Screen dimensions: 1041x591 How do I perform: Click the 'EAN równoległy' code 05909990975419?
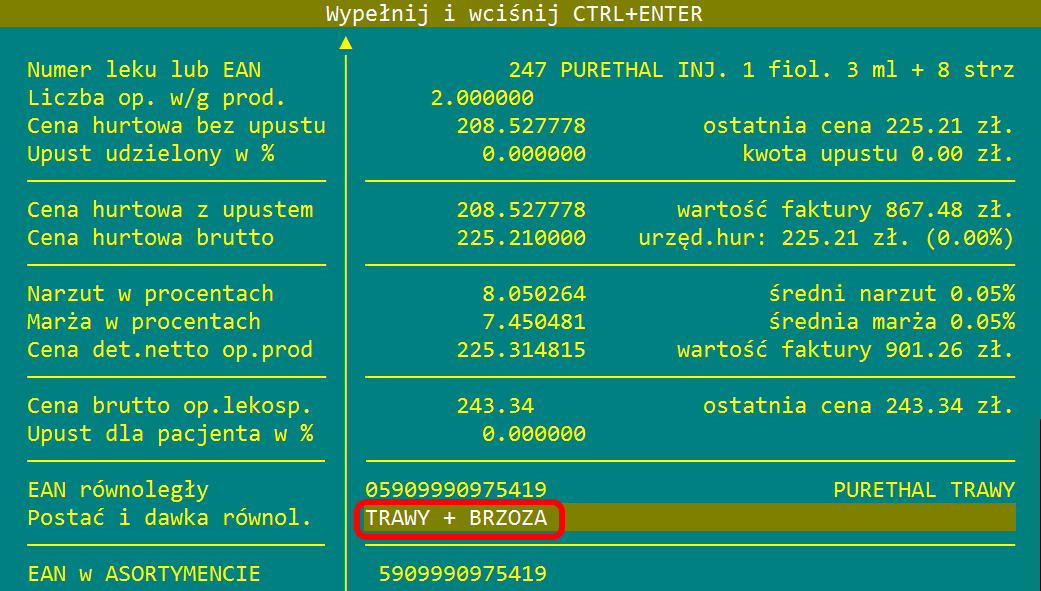click(x=456, y=490)
